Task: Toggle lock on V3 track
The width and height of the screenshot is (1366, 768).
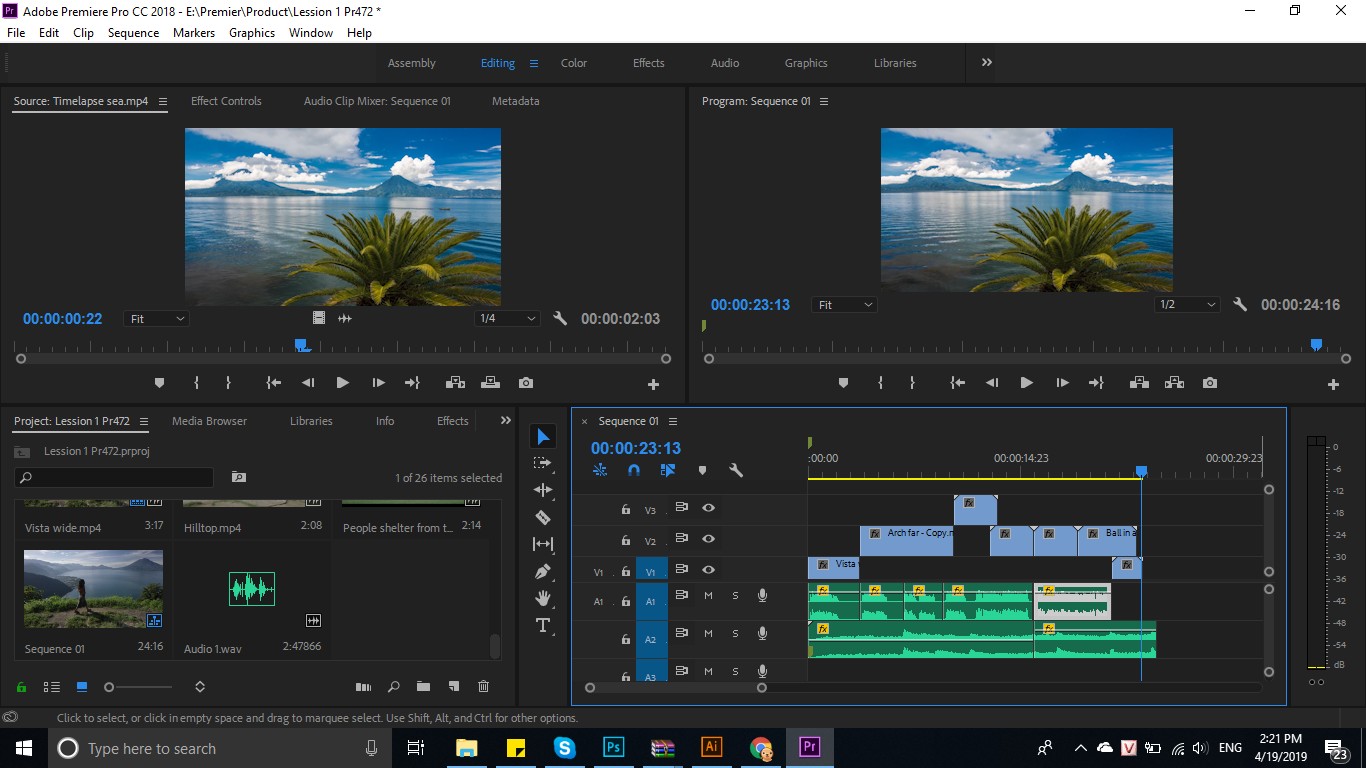Action: 626,510
